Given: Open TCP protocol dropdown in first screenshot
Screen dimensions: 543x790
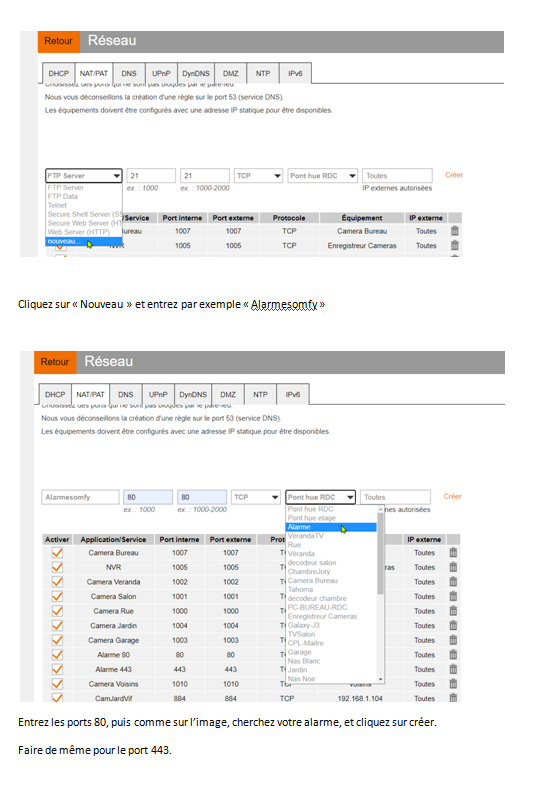Looking at the screenshot, I should click(258, 176).
